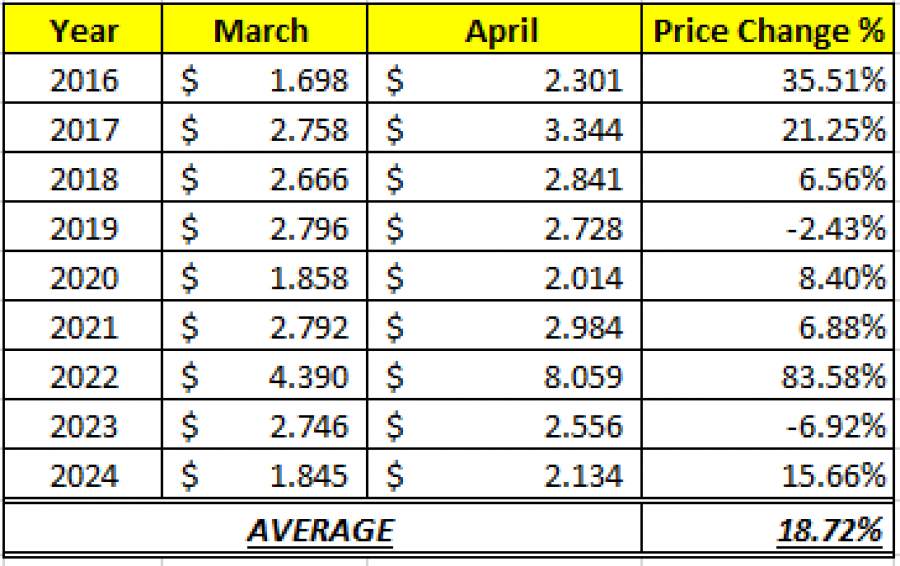Select the 2022 year cell

(x=84, y=377)
